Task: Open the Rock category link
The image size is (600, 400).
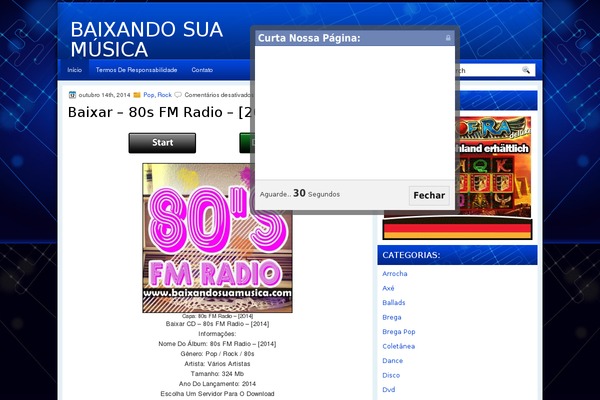Action: pyautogui.click(x=164, y=95)
